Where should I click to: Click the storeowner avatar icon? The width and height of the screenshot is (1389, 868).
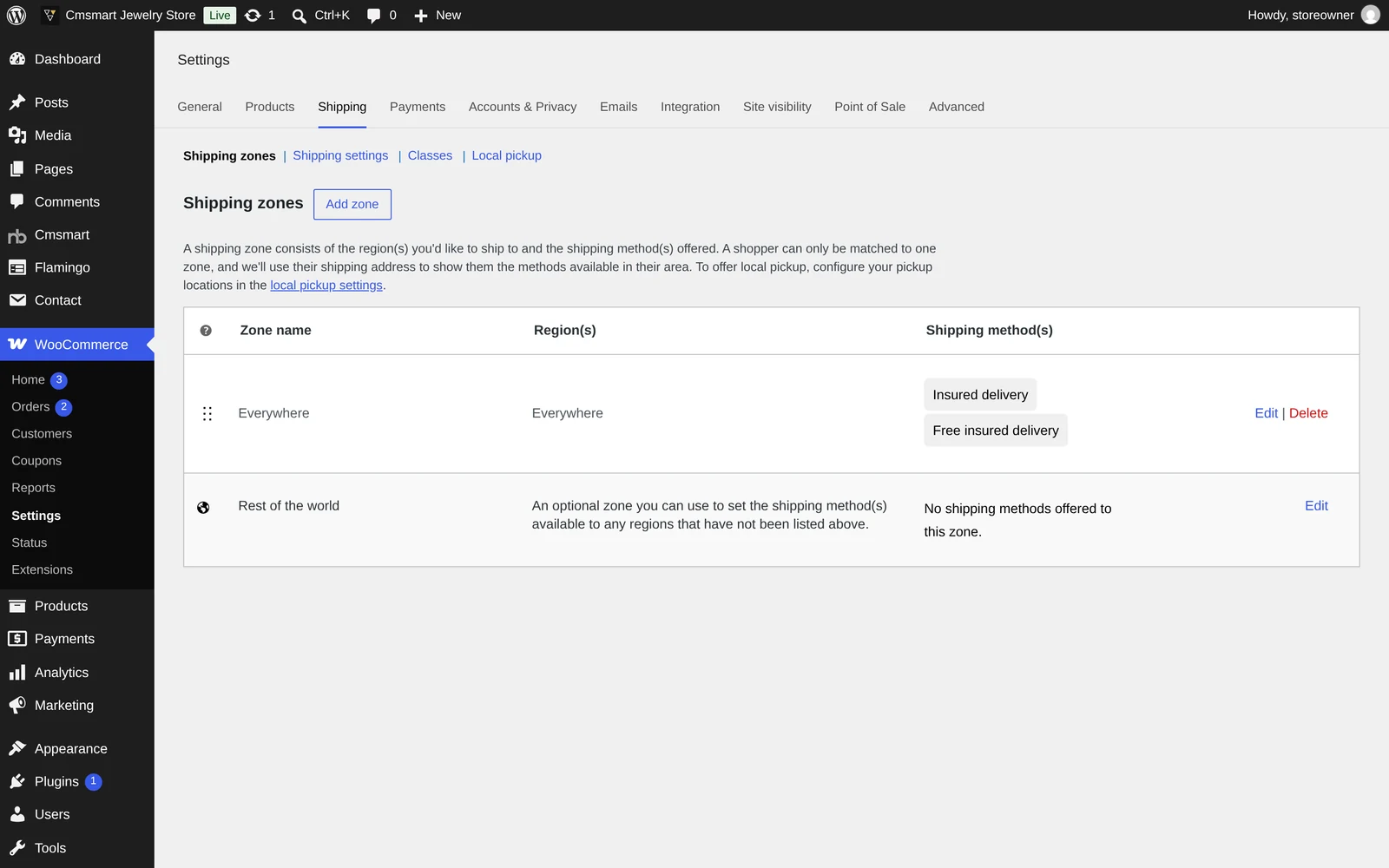tap(1371, 15)
